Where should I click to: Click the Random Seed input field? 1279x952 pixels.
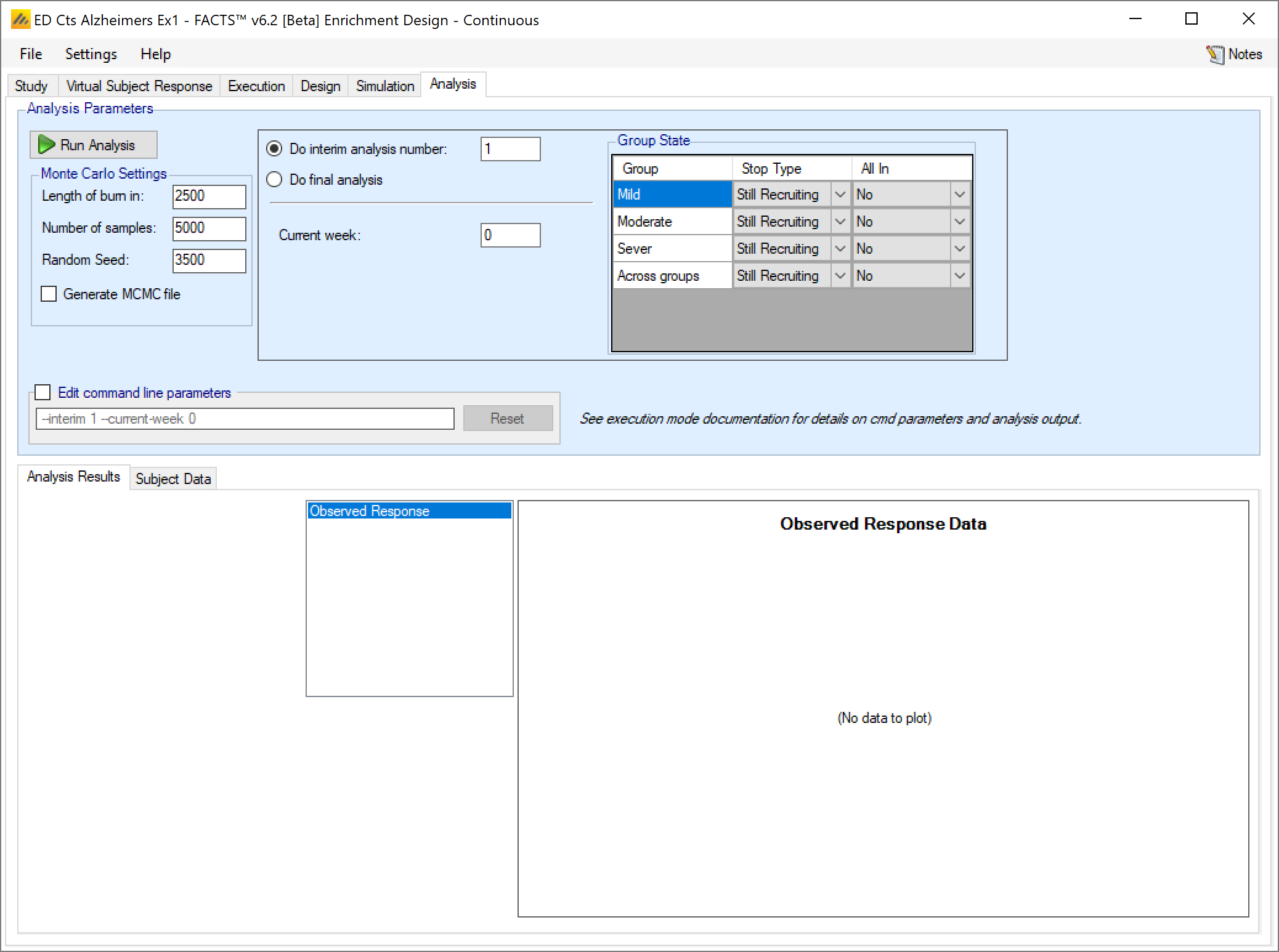208,260
